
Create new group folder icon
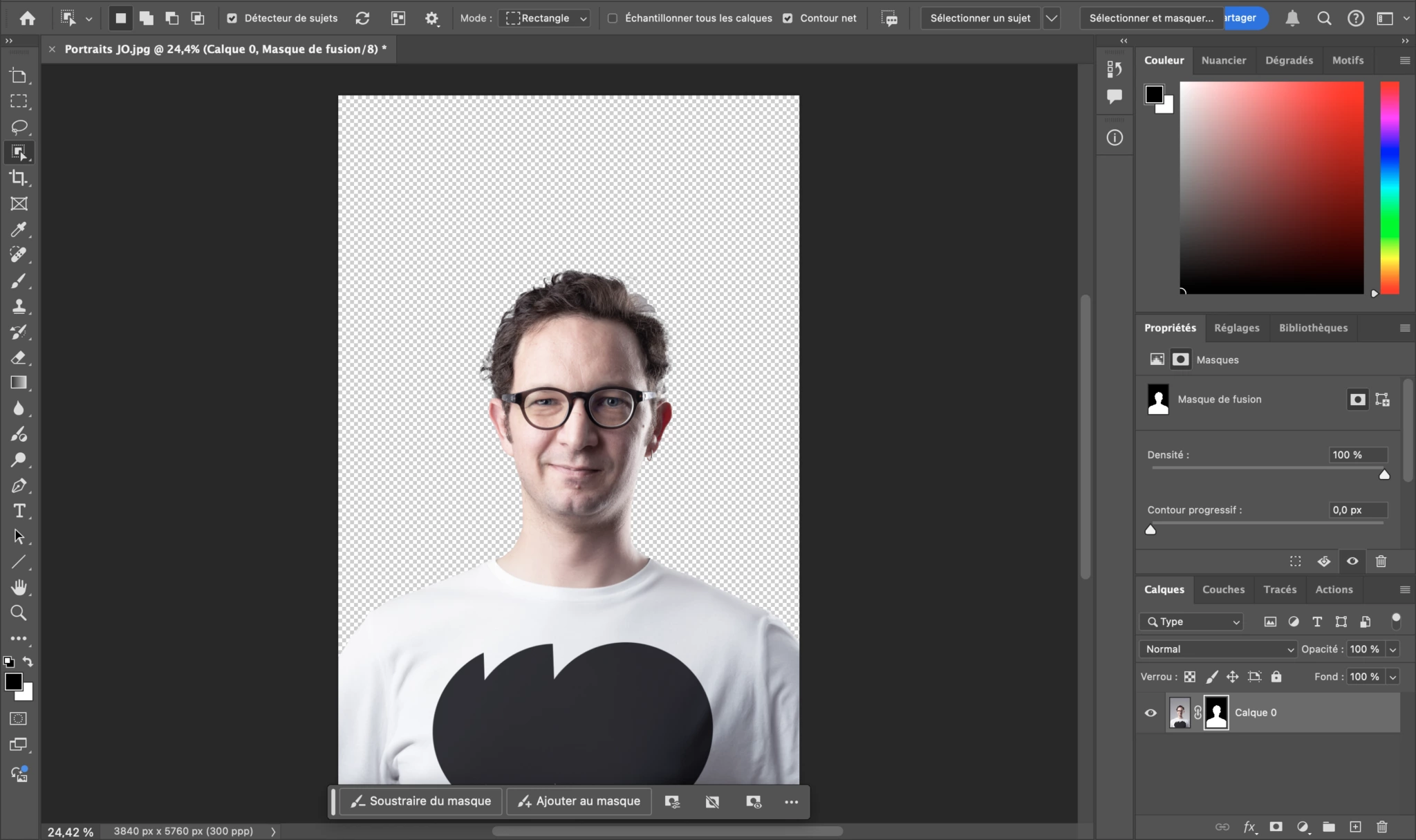[x=1329, y=827]
